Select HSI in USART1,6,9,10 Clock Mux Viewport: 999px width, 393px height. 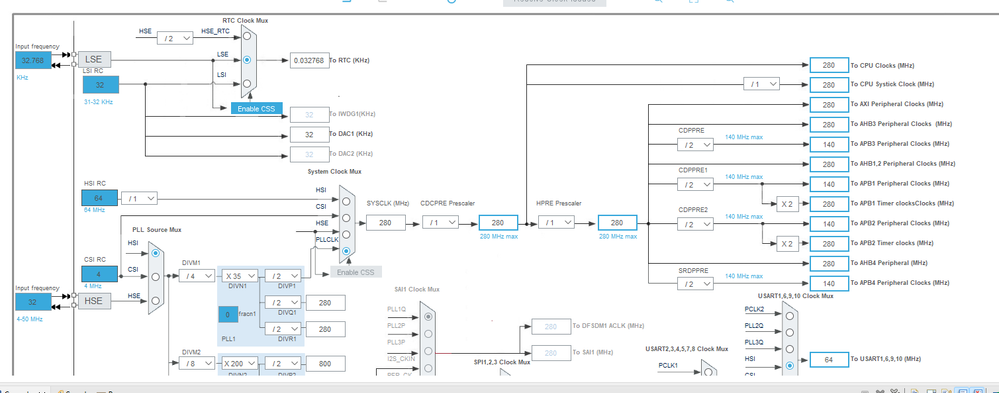click(789, 366)
